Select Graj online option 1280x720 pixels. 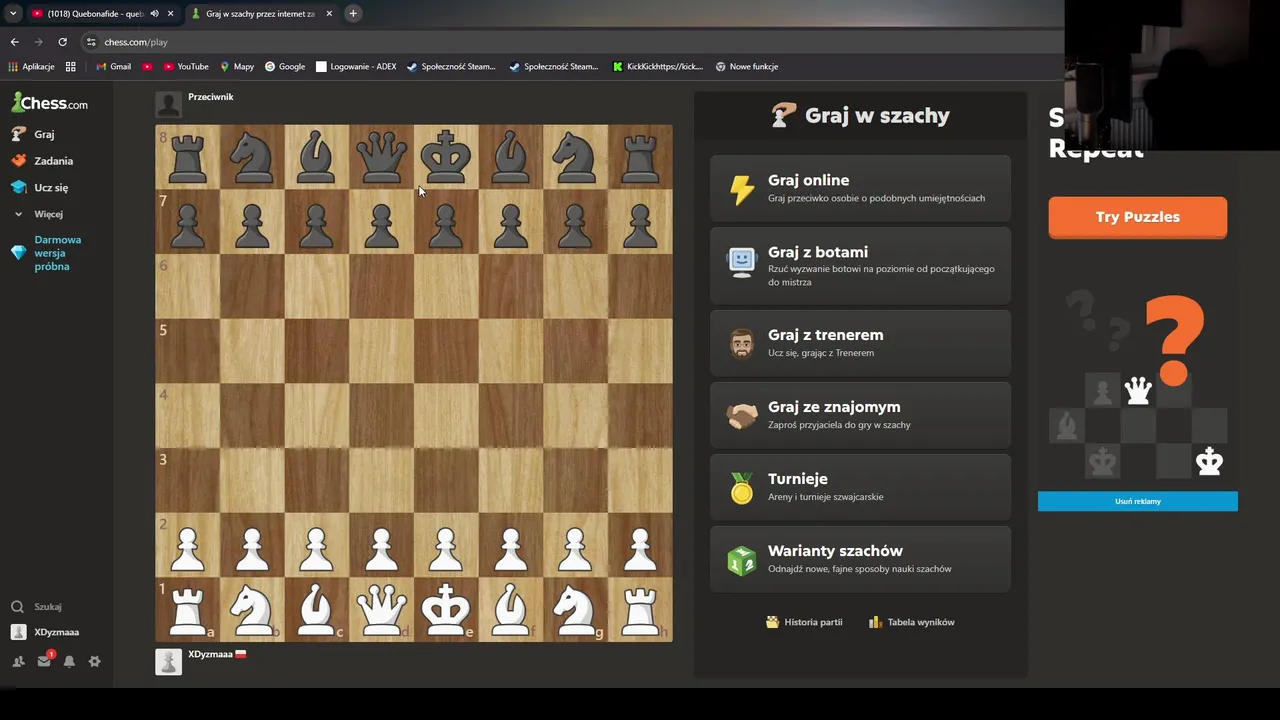pyautogui.click(x=860, y=188)
